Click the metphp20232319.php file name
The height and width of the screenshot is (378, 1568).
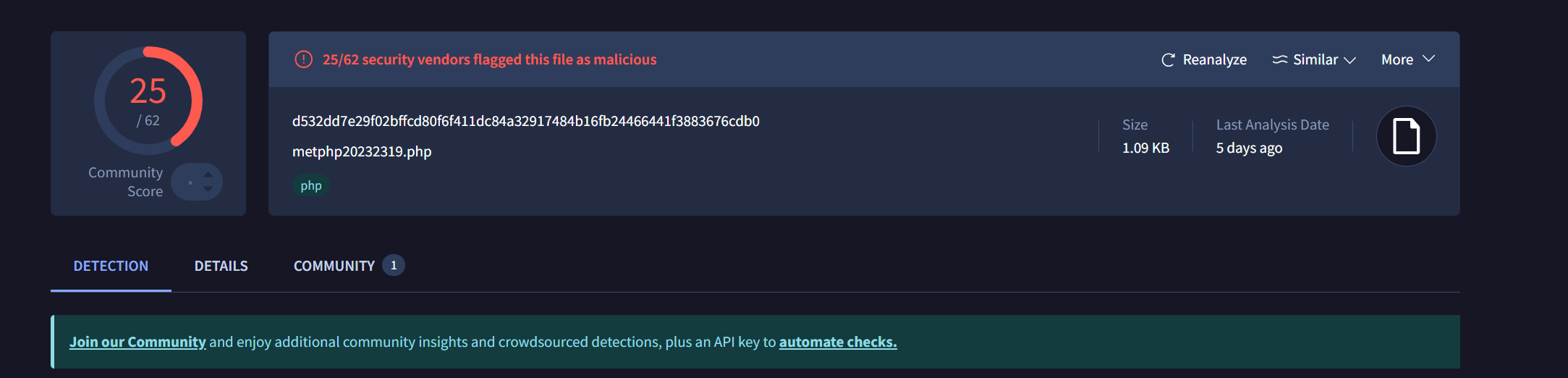pos(362,152)
